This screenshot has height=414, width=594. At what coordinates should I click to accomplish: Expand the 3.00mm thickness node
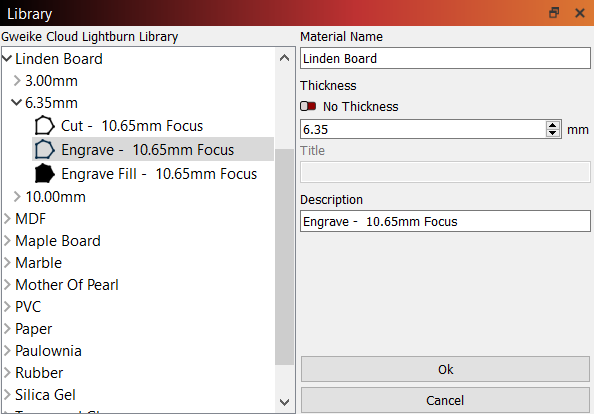17,80
